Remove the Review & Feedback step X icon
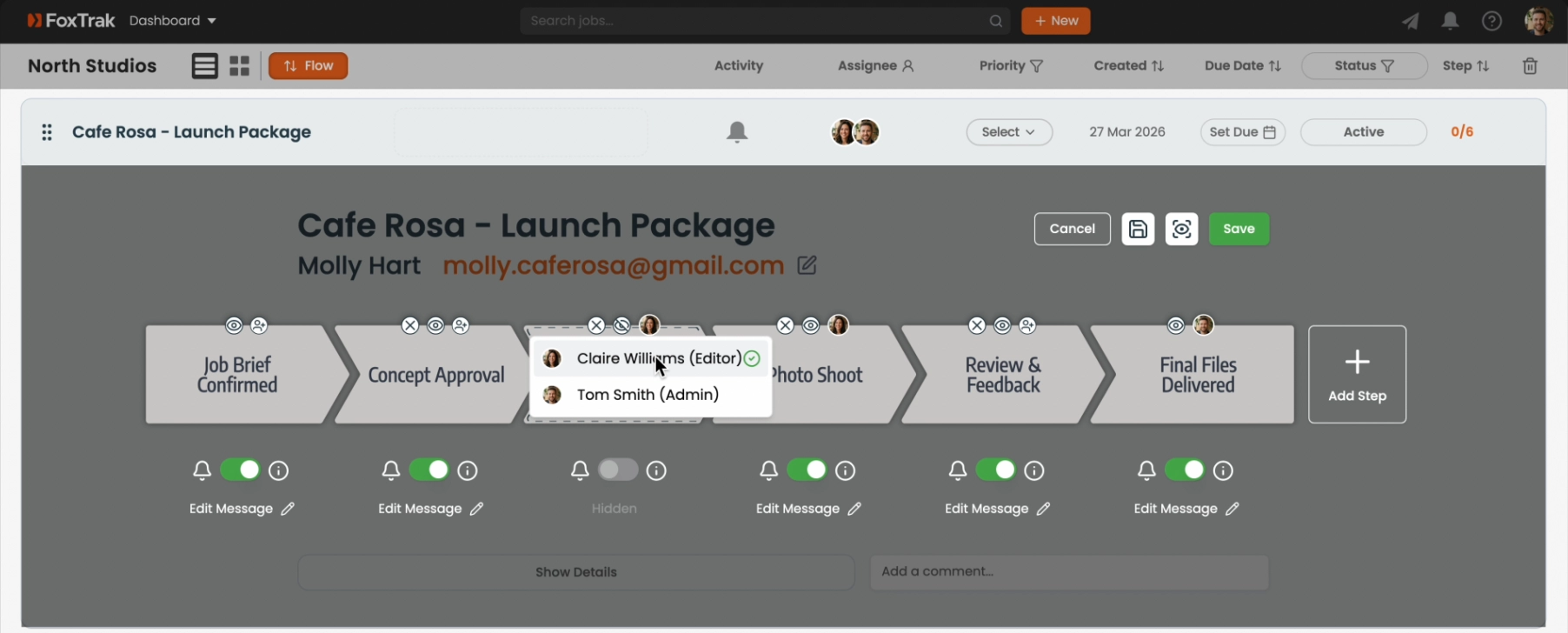Viewport: 1568px width, 633px height. (977, 325)
